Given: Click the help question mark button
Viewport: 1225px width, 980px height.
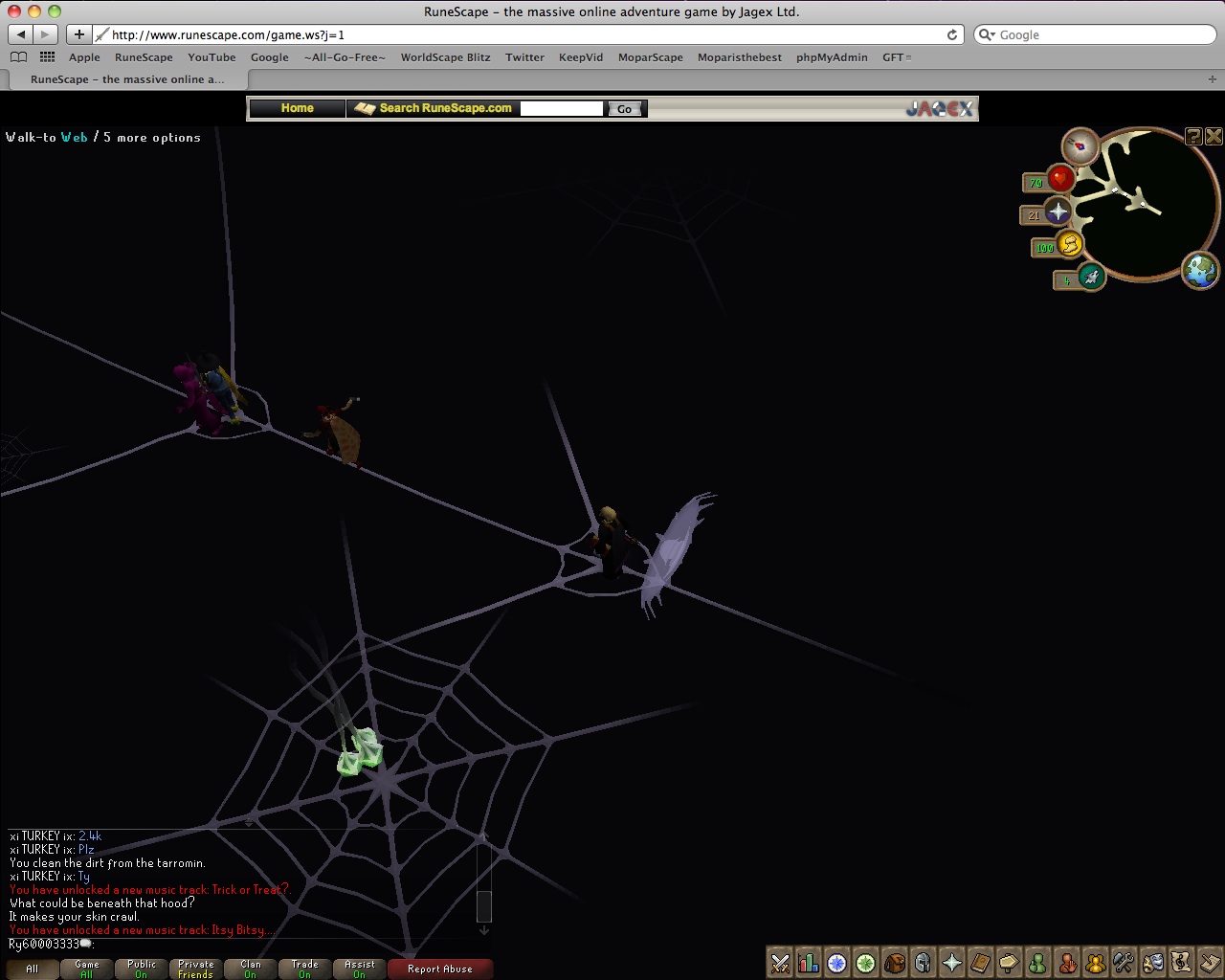Looking at the screenshot, I should [1193, 137].
